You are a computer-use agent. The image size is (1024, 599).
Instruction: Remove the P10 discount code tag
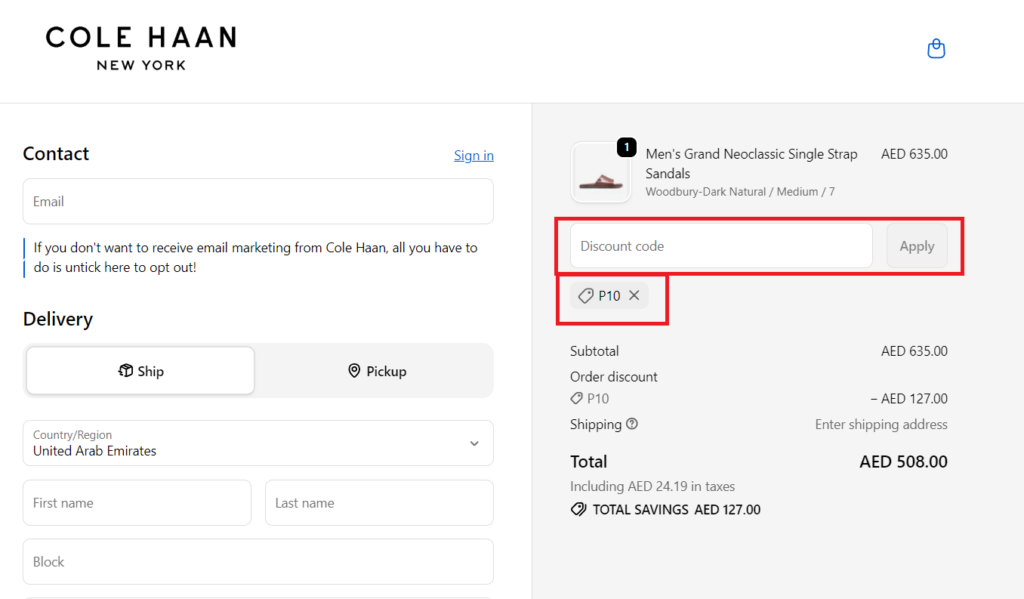634,295
